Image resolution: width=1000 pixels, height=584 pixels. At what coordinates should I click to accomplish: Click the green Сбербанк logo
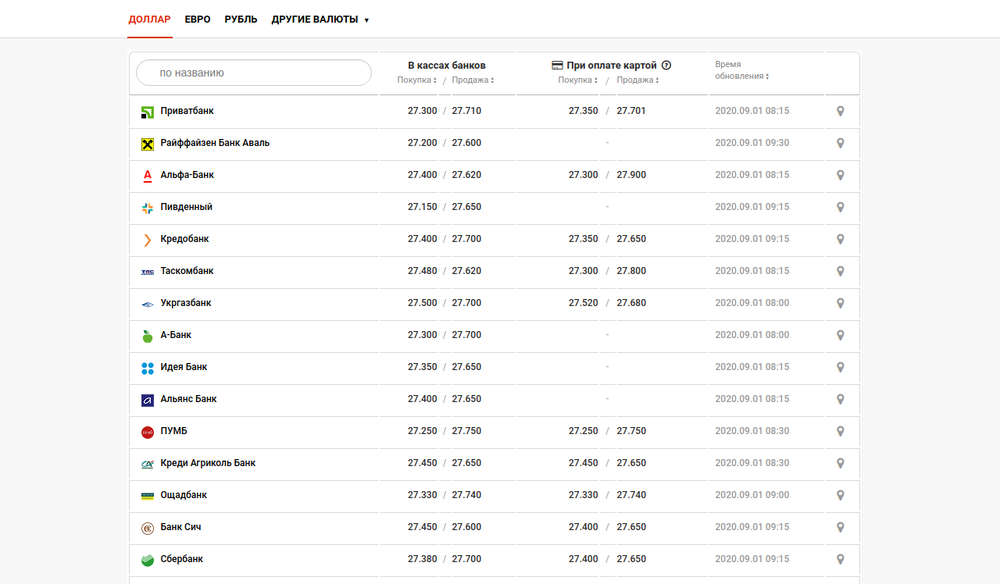(x=147, y=560)
